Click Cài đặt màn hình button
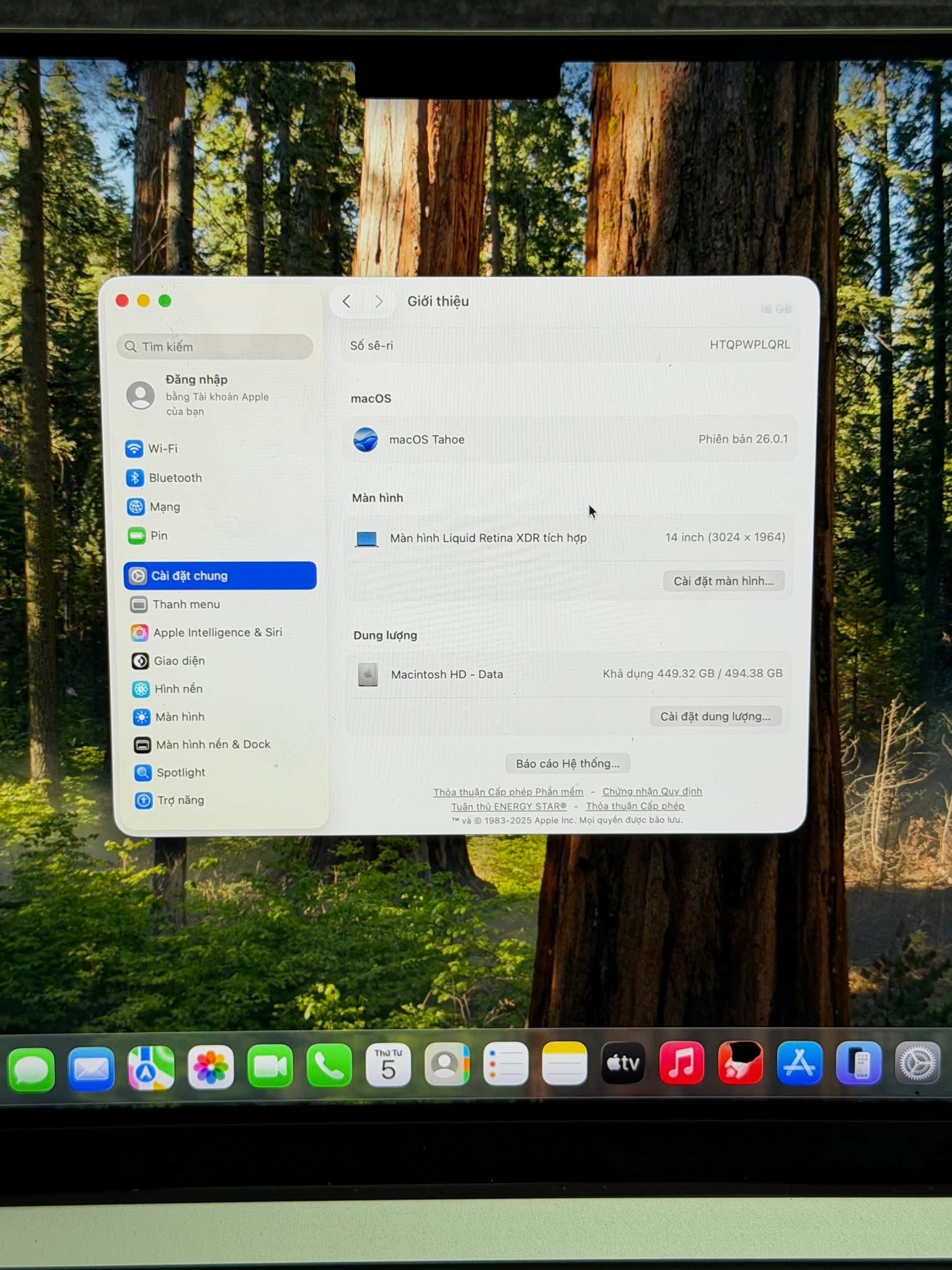Image resolution: width=952 pixels, height=1270 pixels. tap(723, 581)
